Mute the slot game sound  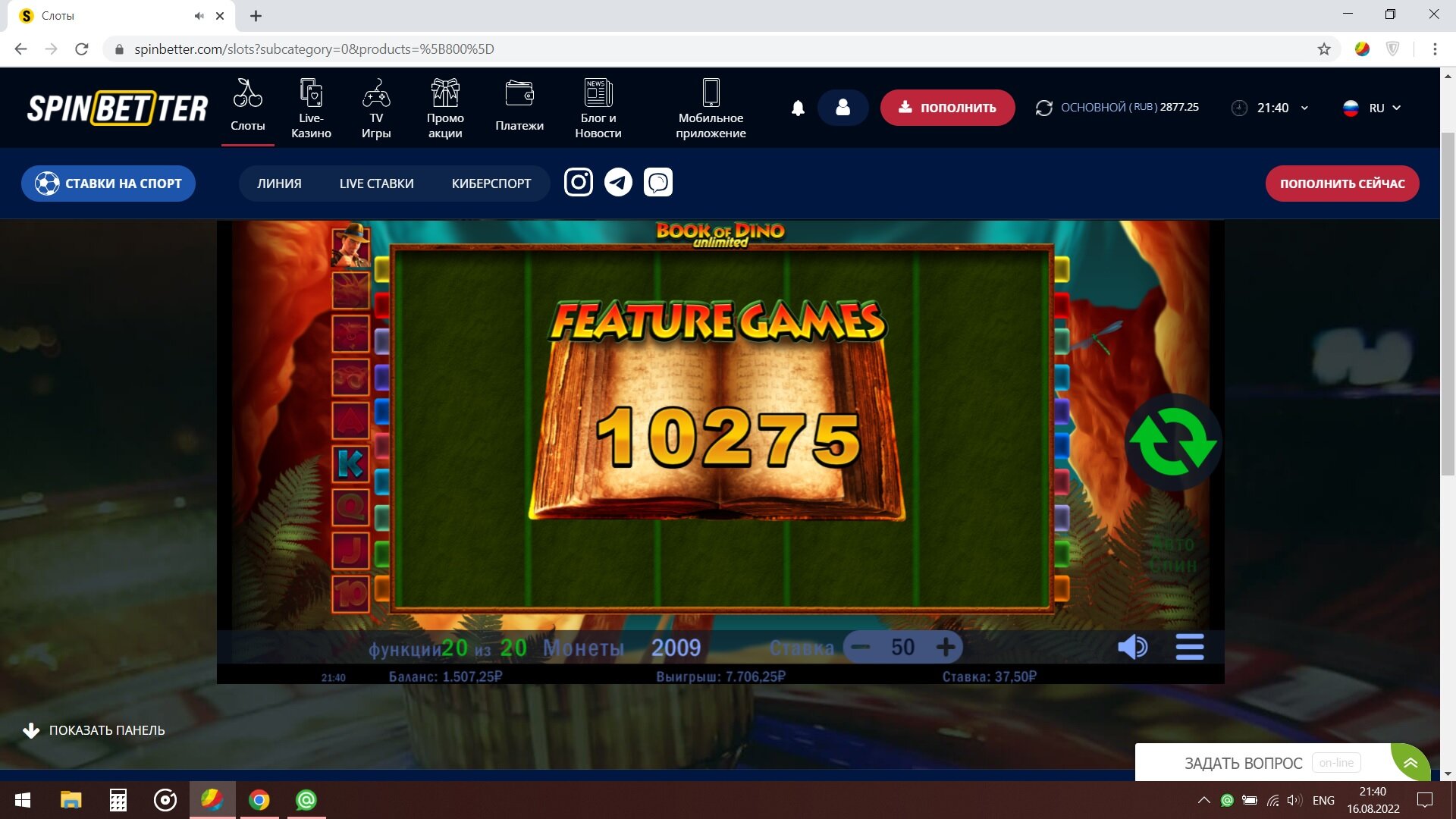[x=1132, y=647]
